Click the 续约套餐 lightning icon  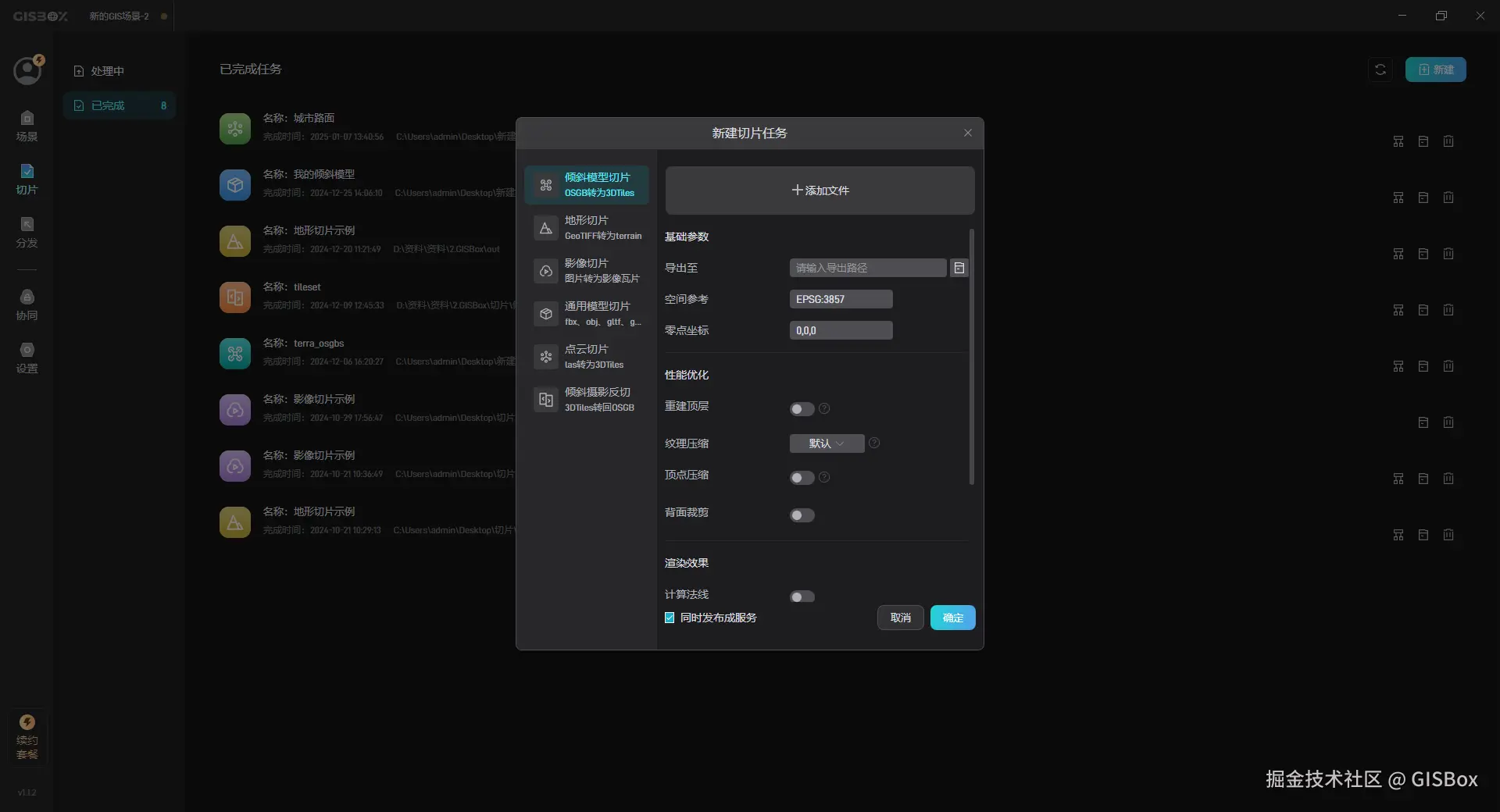click(27, 722)
